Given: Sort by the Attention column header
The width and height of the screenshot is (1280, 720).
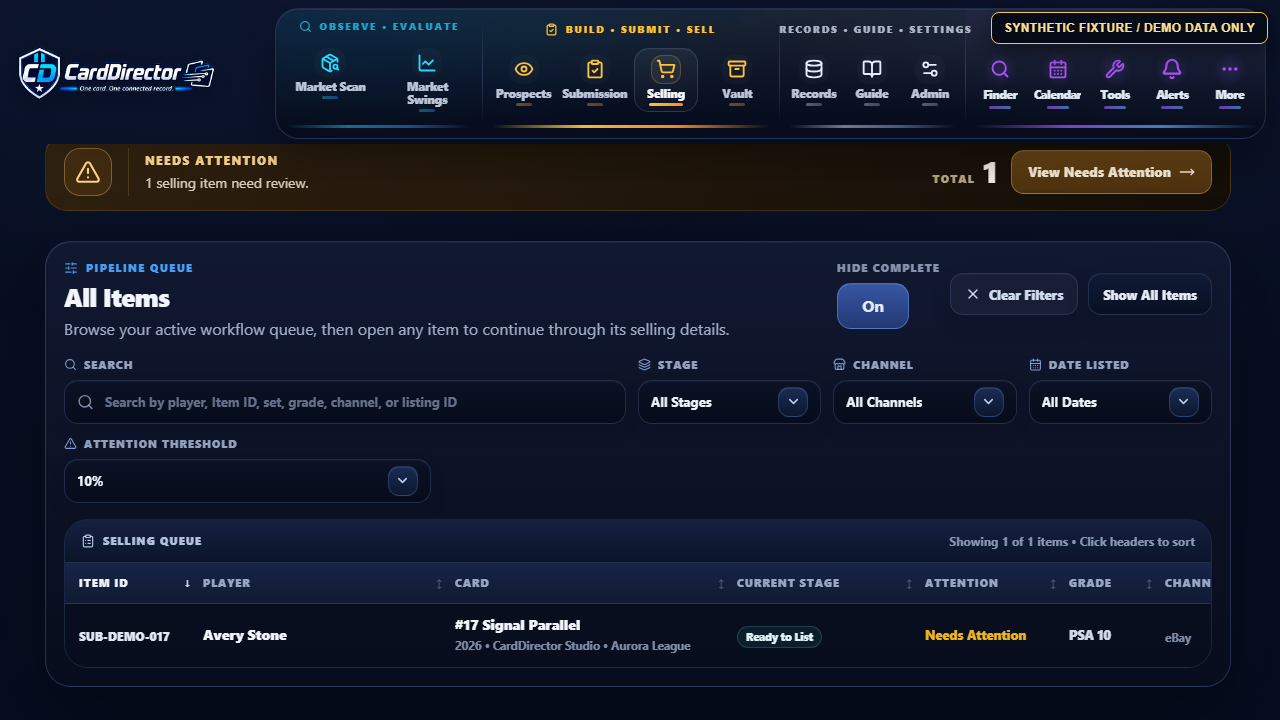Looking at the screenshot, I should pyautogui.click(x=991, y=583).
